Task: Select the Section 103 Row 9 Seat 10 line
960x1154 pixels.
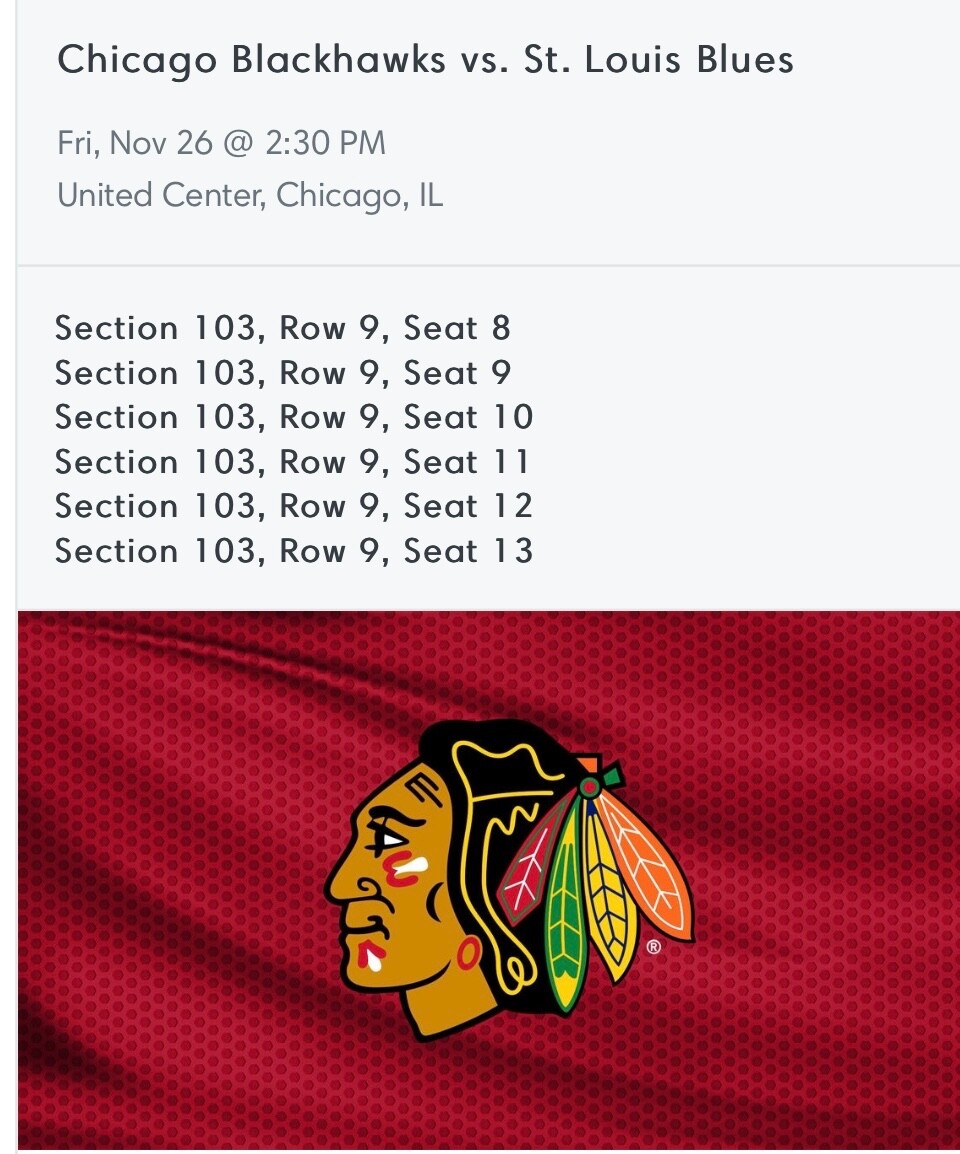Action: pos(294,417)
